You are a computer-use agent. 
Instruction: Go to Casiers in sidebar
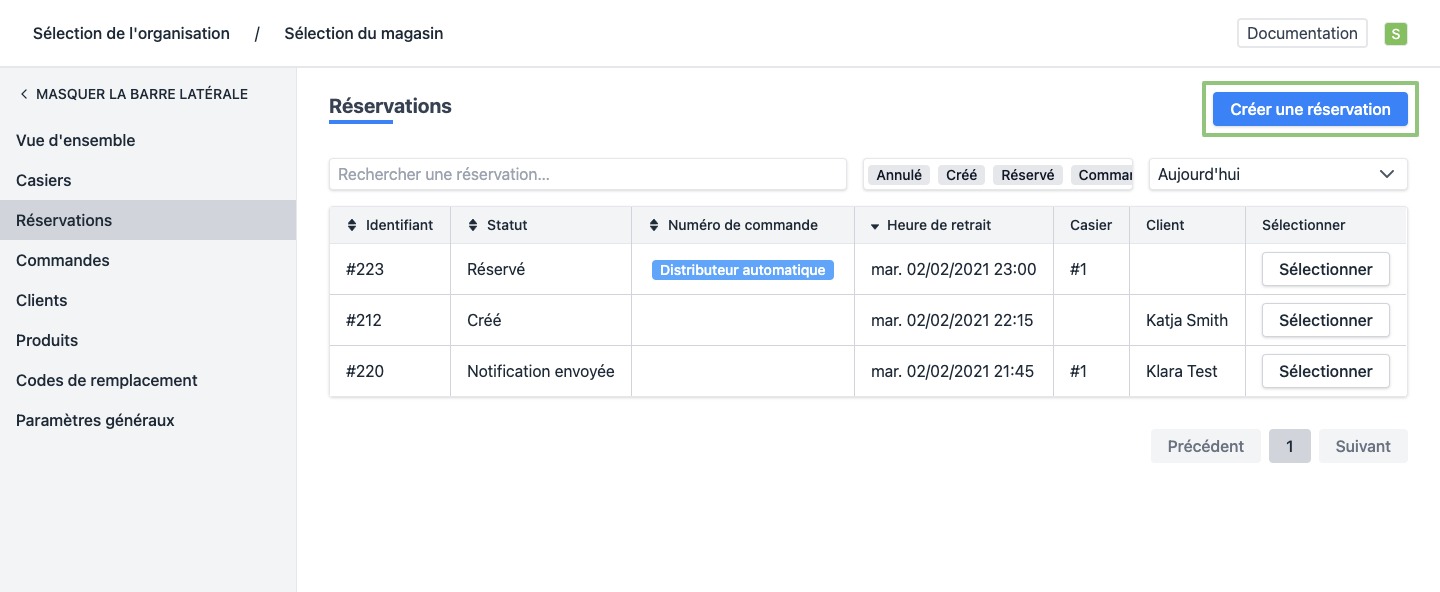[44, 181]
